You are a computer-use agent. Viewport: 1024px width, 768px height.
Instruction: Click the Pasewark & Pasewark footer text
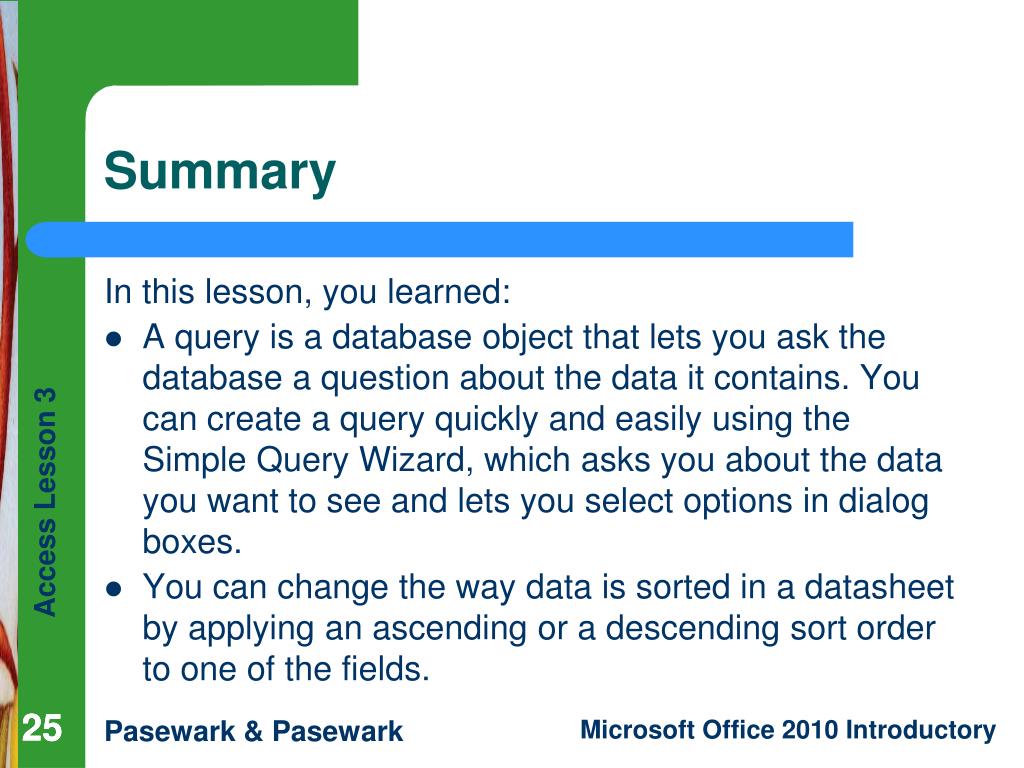coord(253,731)
